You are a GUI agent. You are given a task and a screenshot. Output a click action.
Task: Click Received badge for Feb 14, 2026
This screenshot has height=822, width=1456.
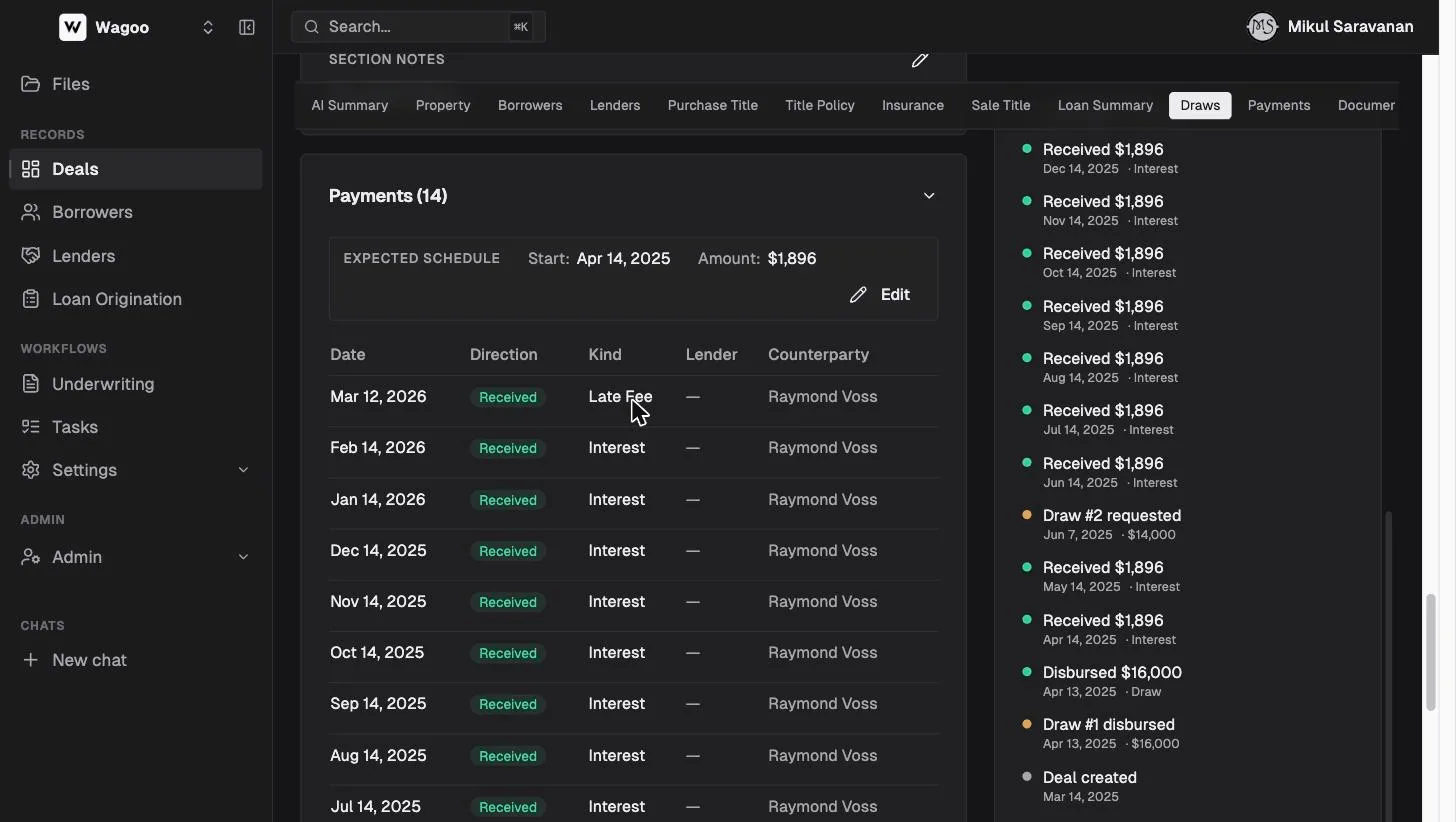coord(508,448)
